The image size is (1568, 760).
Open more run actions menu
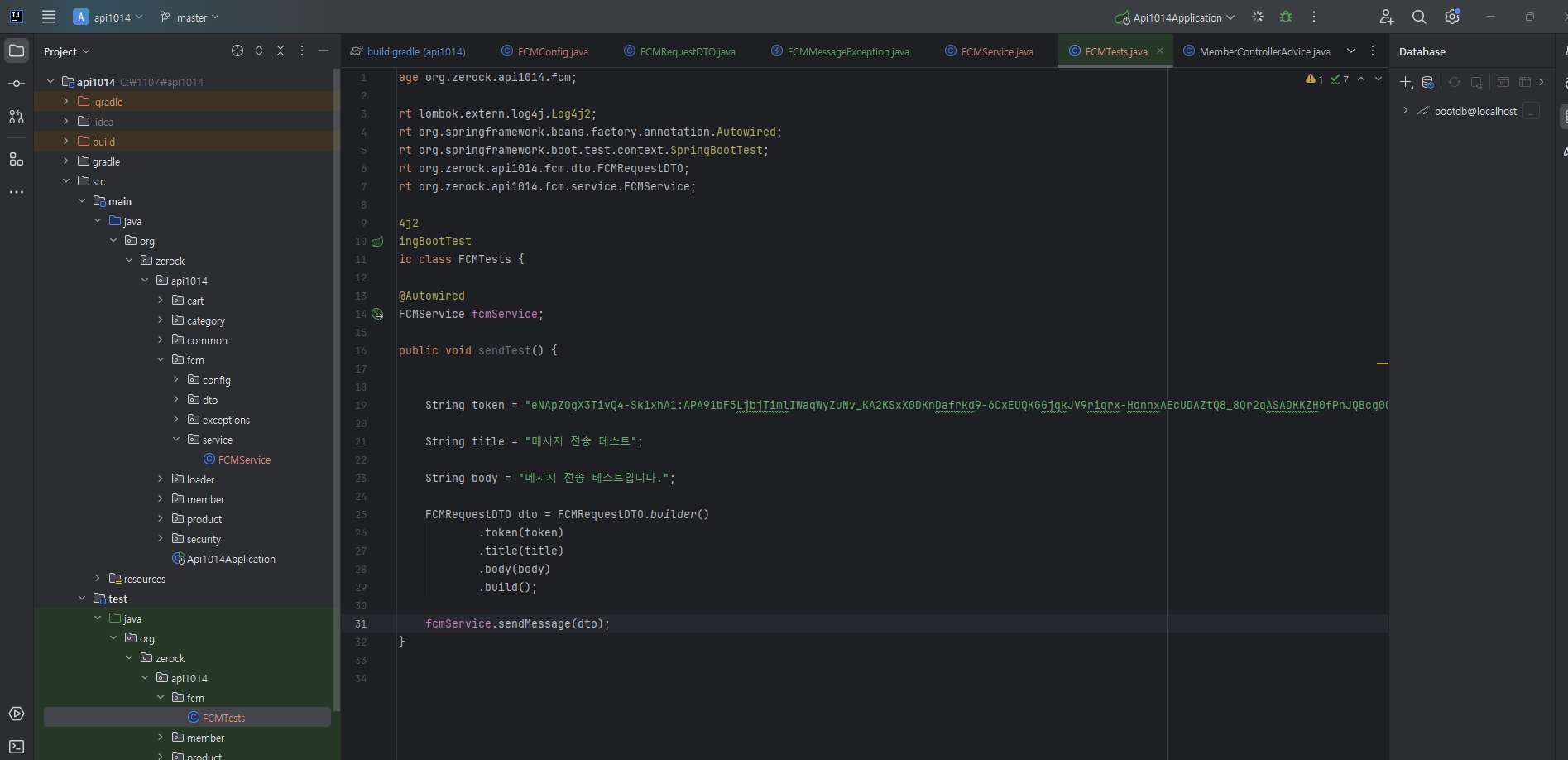click(x=1314, y=17)
